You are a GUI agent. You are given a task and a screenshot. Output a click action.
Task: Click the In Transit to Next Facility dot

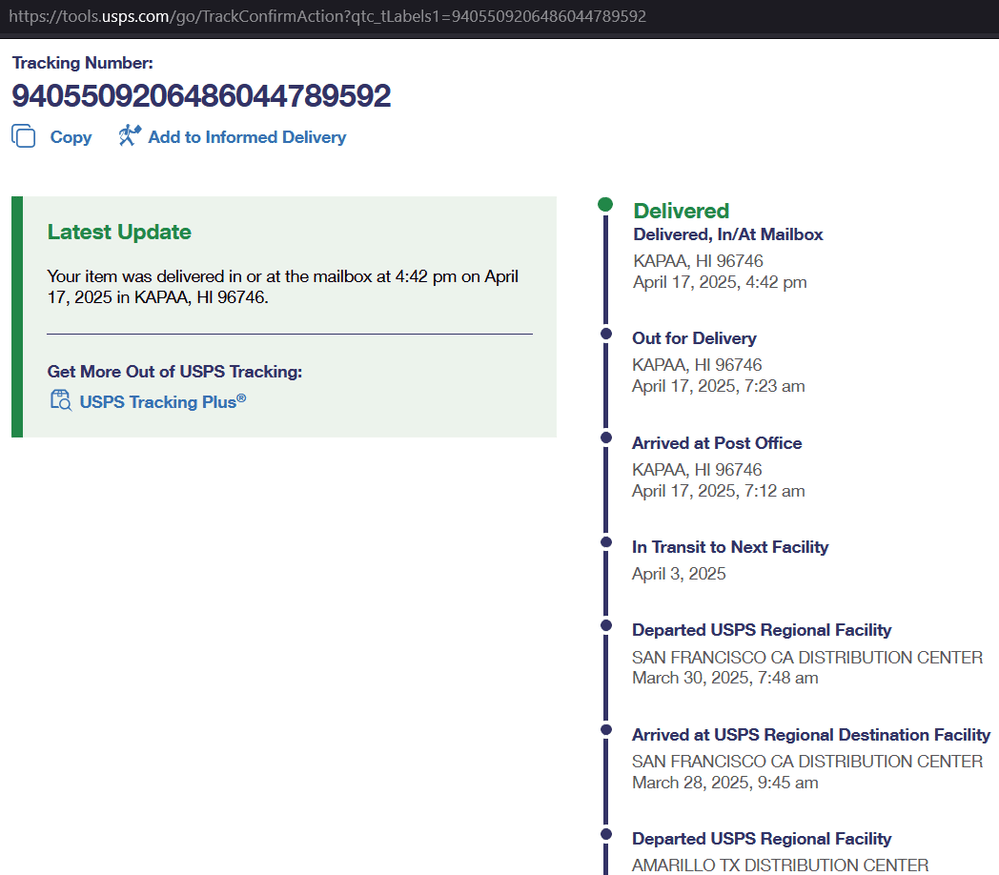[606, 542]
